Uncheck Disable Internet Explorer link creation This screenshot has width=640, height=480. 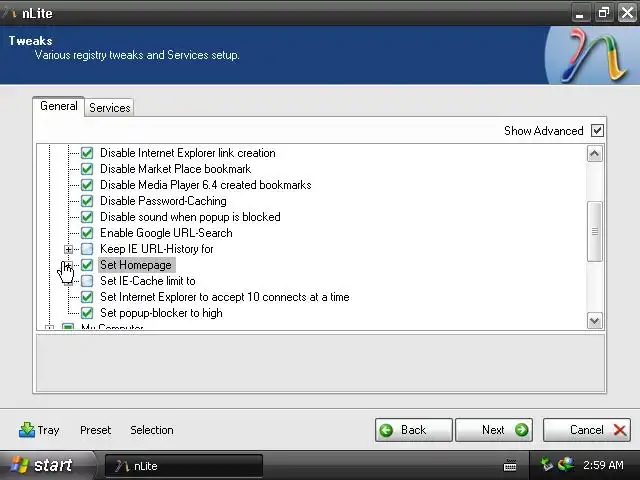(87, 153)
